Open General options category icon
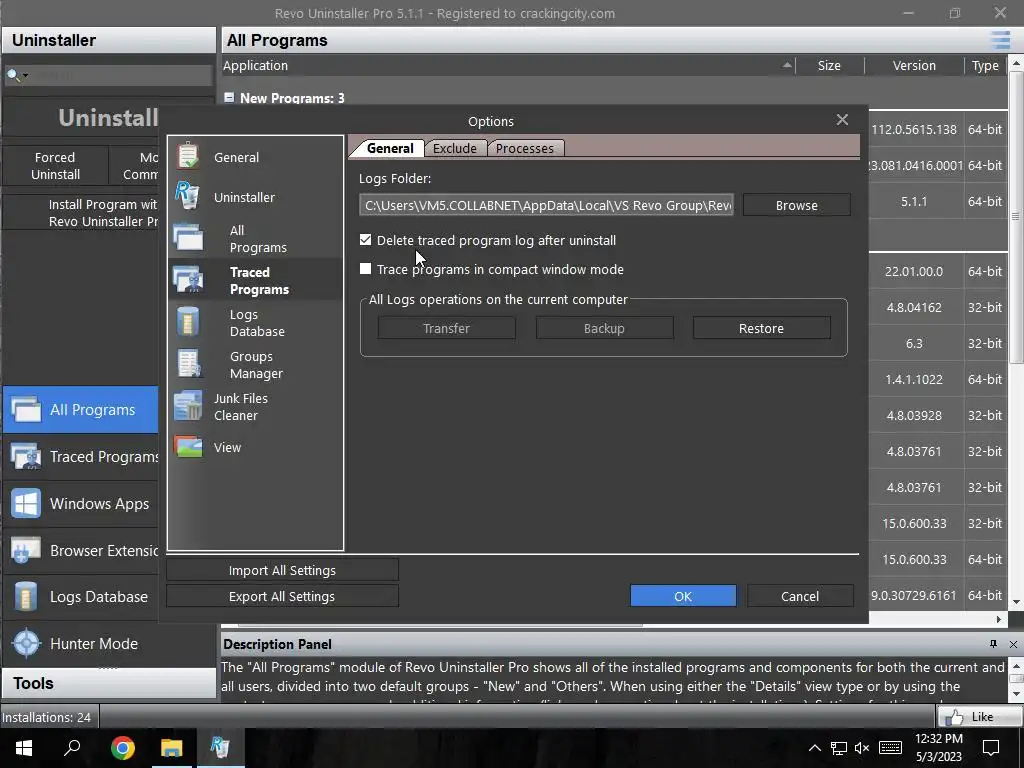The width and height of the screenshot is (1024, 768). pos(188,157)
